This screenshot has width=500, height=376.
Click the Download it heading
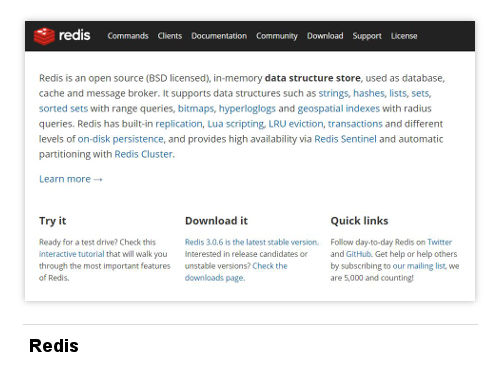point(216,221)
